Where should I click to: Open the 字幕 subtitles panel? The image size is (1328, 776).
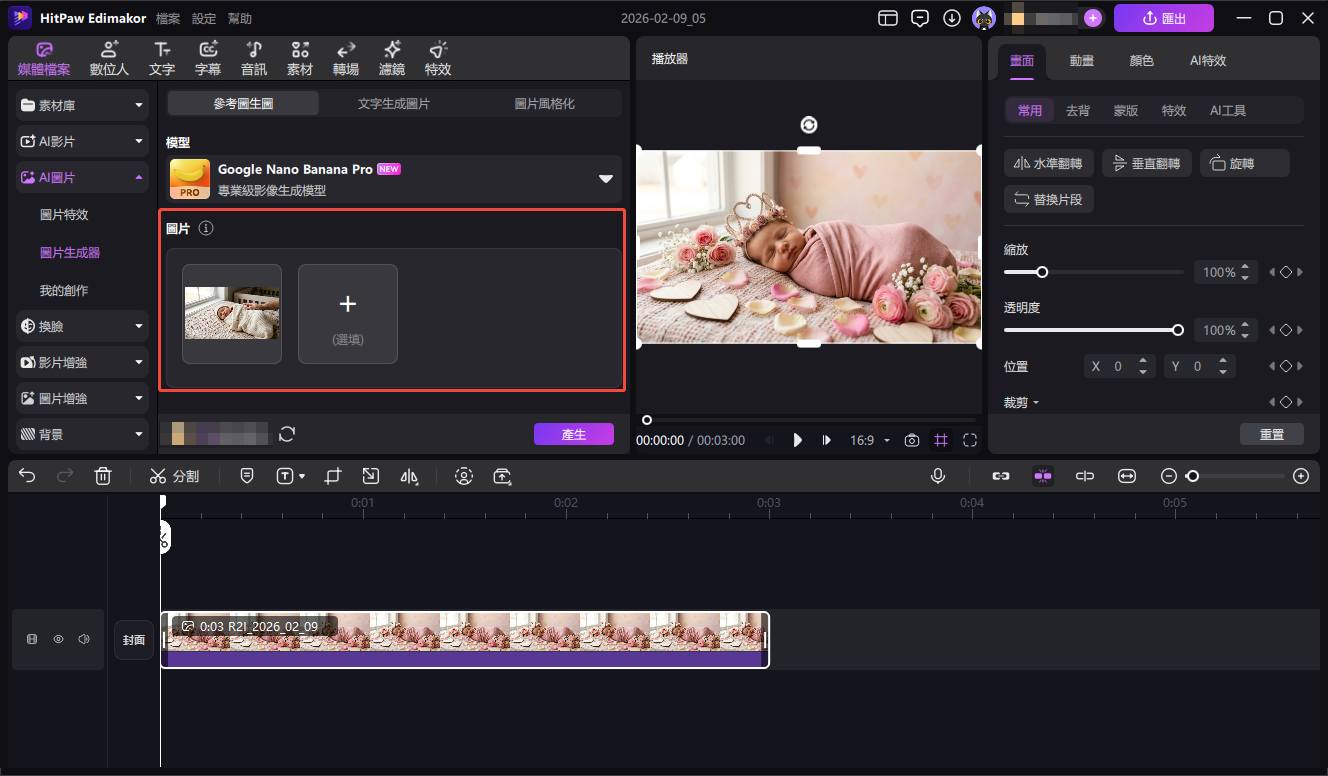pyautogui.click(x=207, y=57)
